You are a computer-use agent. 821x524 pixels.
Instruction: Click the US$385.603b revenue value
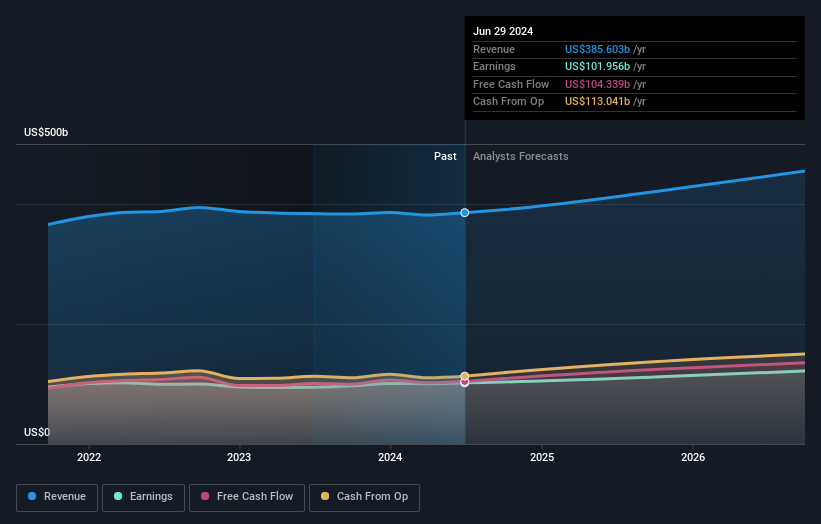pos(597,49)
